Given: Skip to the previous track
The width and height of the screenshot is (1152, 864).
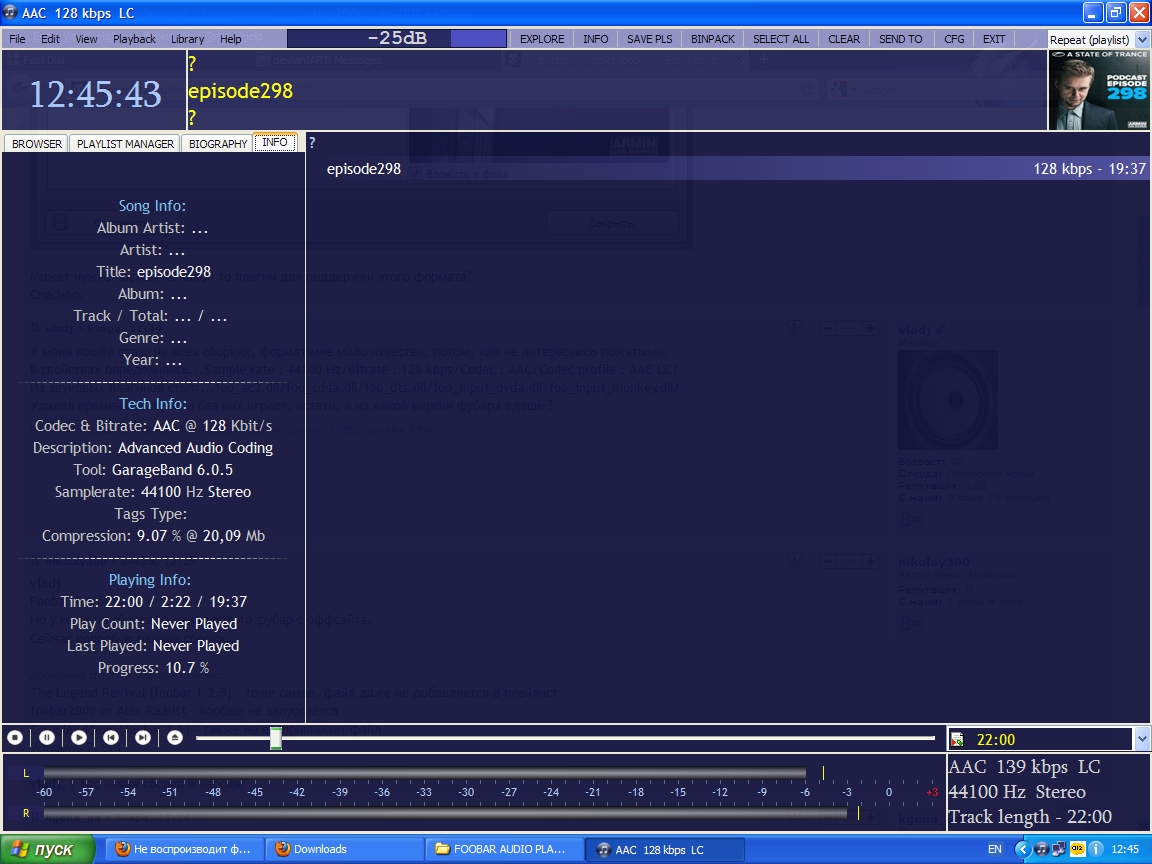Looking at the screenshot, I should (x=111, y=738).
